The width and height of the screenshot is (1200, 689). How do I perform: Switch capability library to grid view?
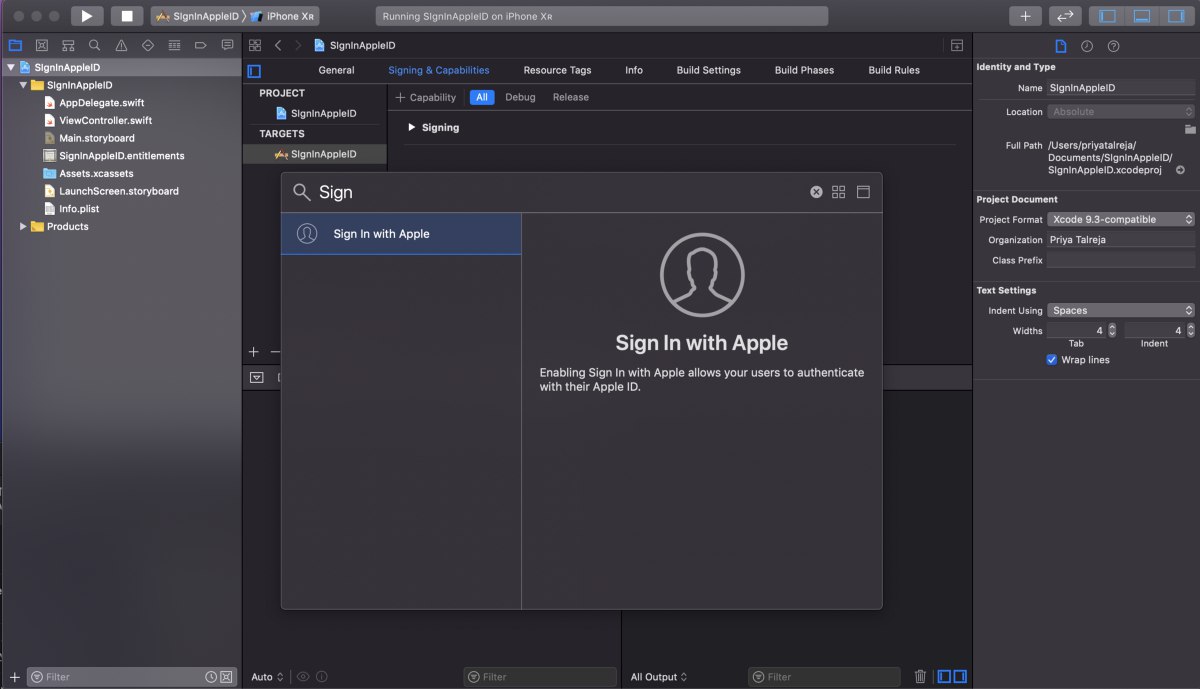839,192
